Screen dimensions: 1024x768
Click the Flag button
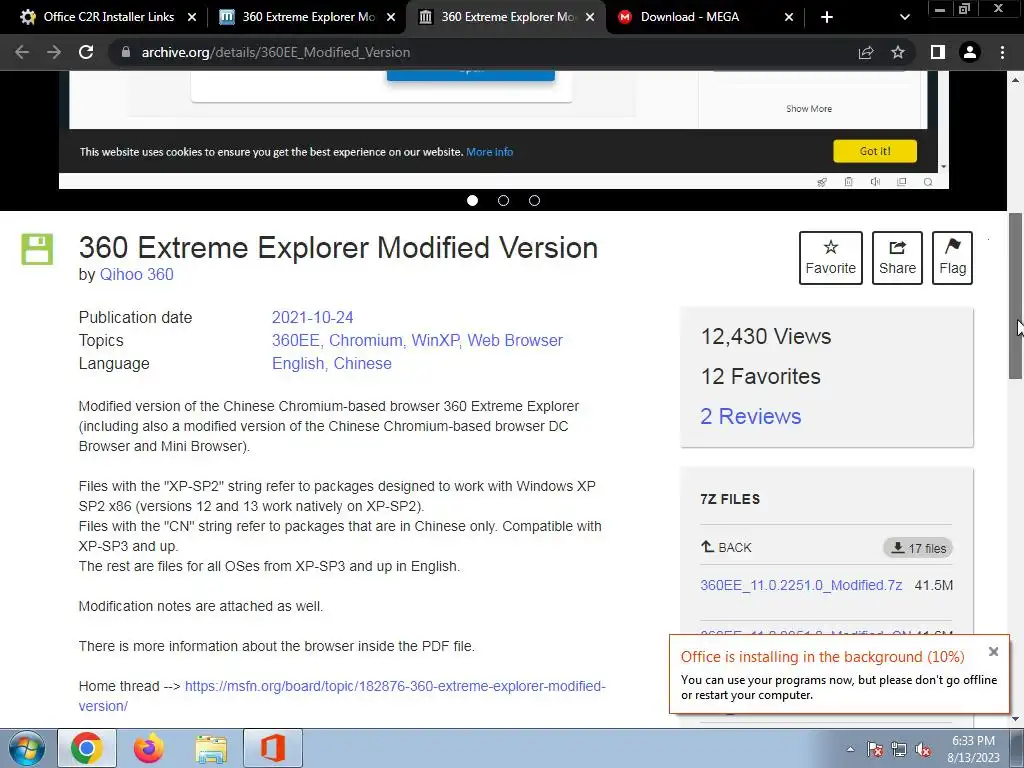[x=952, y=257]
